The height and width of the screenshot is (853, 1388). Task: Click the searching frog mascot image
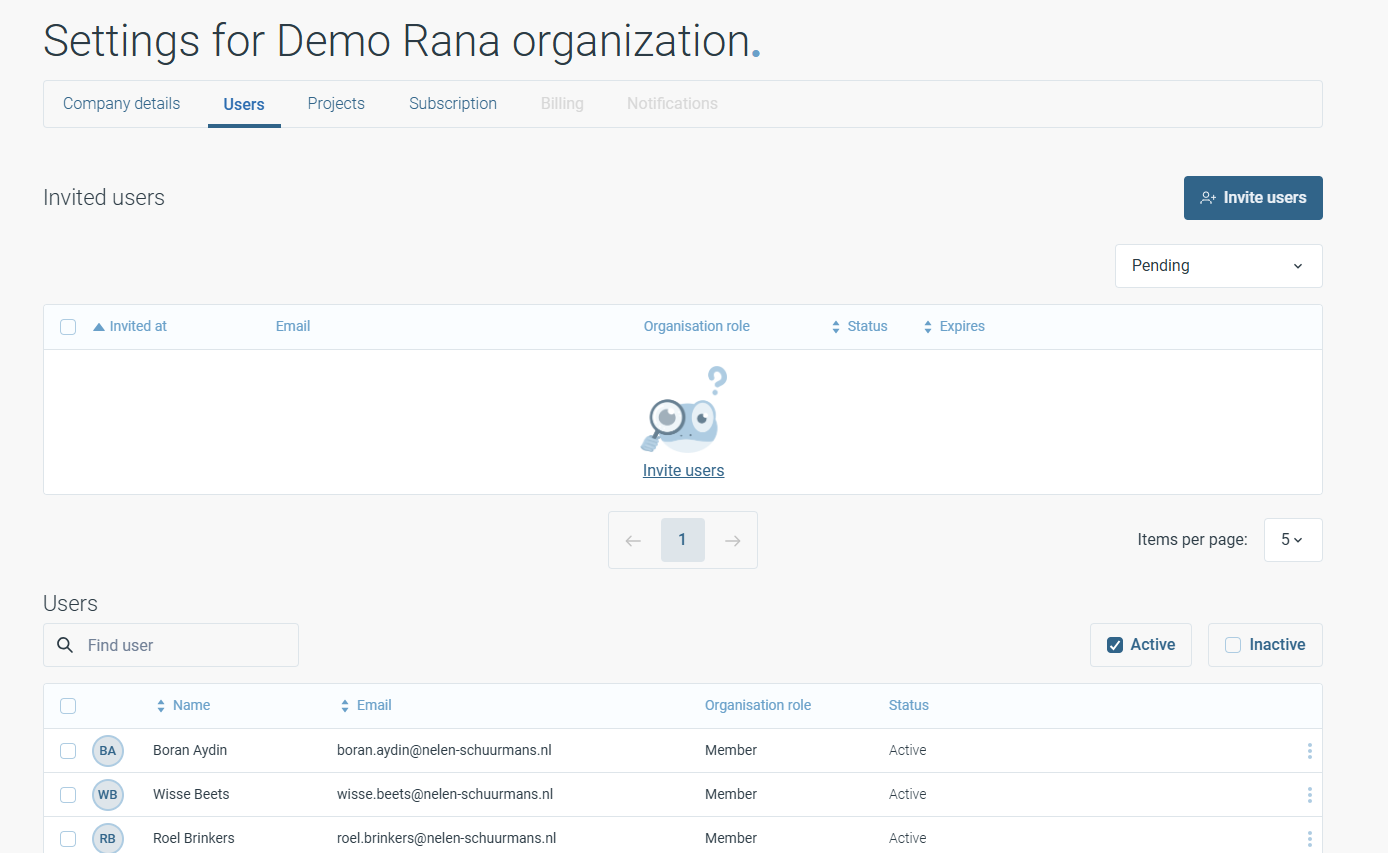[x=683, y=410]
